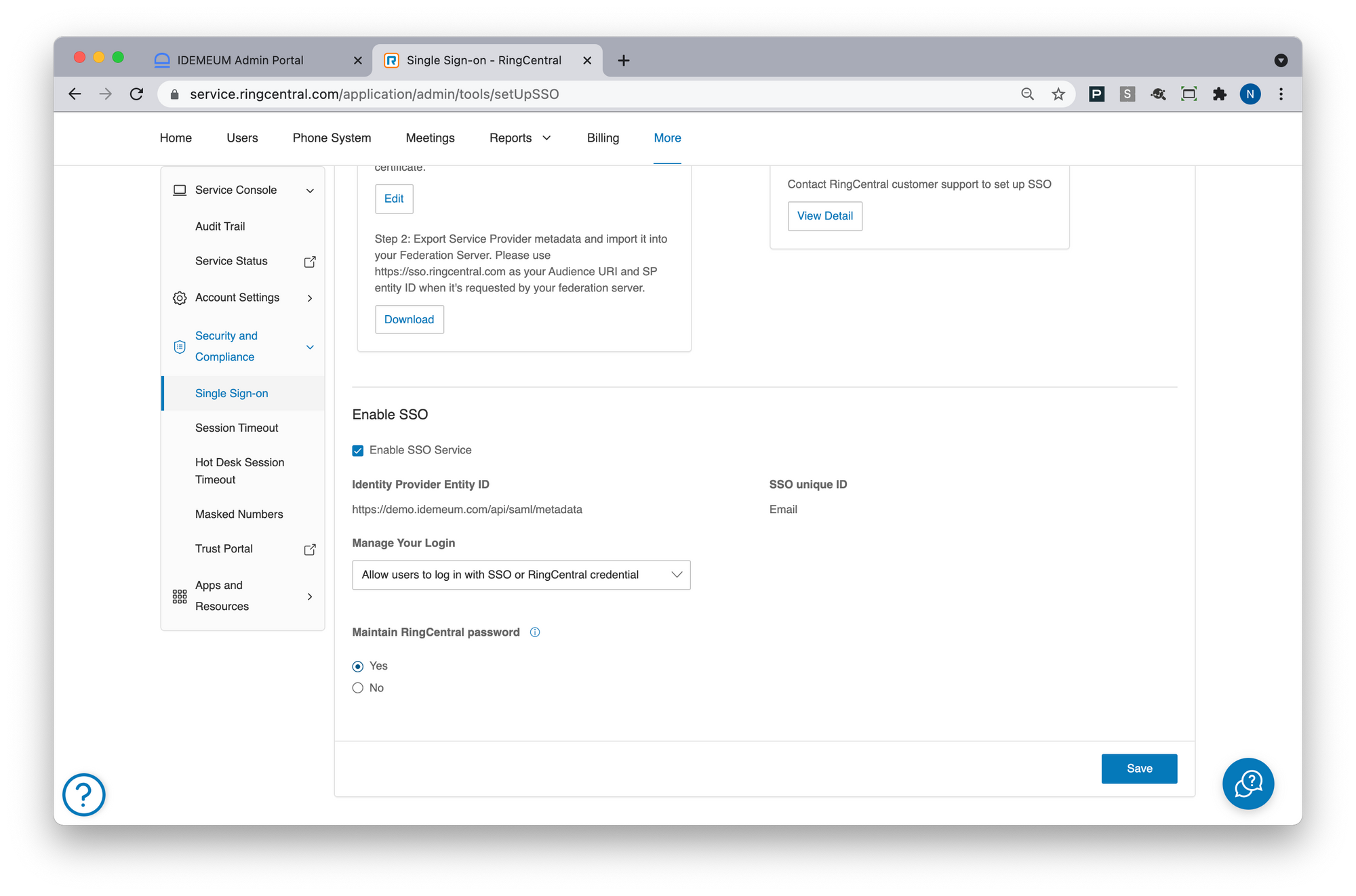
Task: Click the browser back arrow
Action: click(x=75, y=94)
